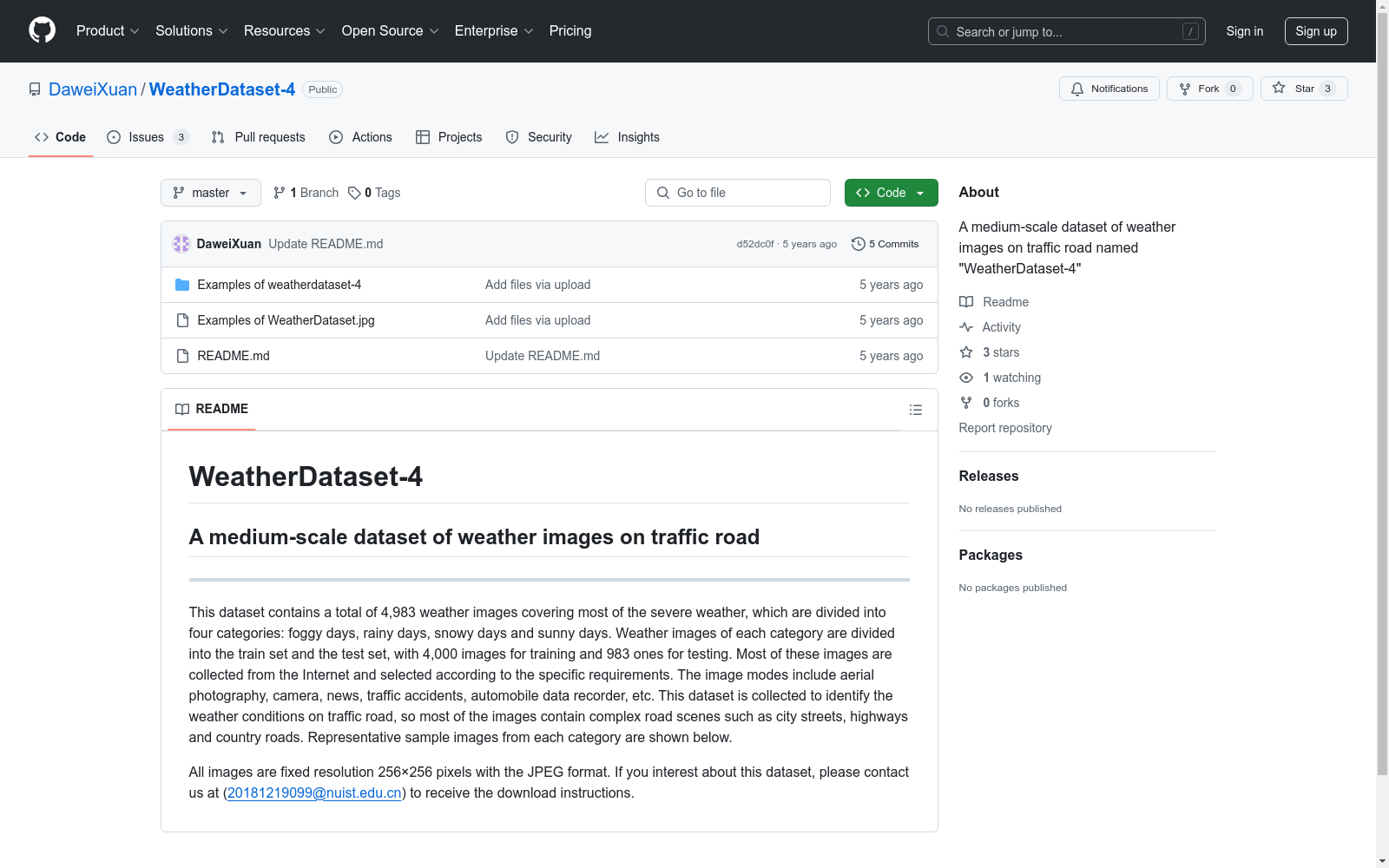The image size is (1389, 868).
Task: Click Add files via upload for the folder row
Action: click(538, 285)
